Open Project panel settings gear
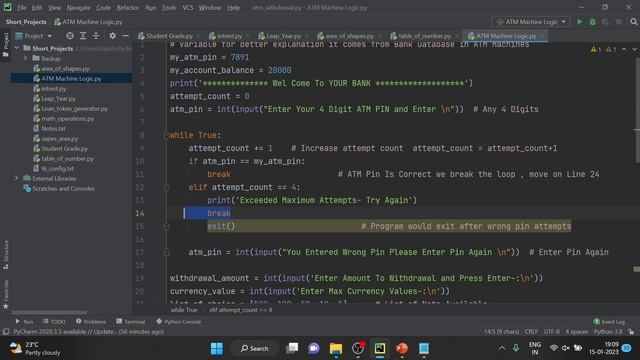Image resolution: width=640 pixels, height=360 pixels. (x=112, y=36)
